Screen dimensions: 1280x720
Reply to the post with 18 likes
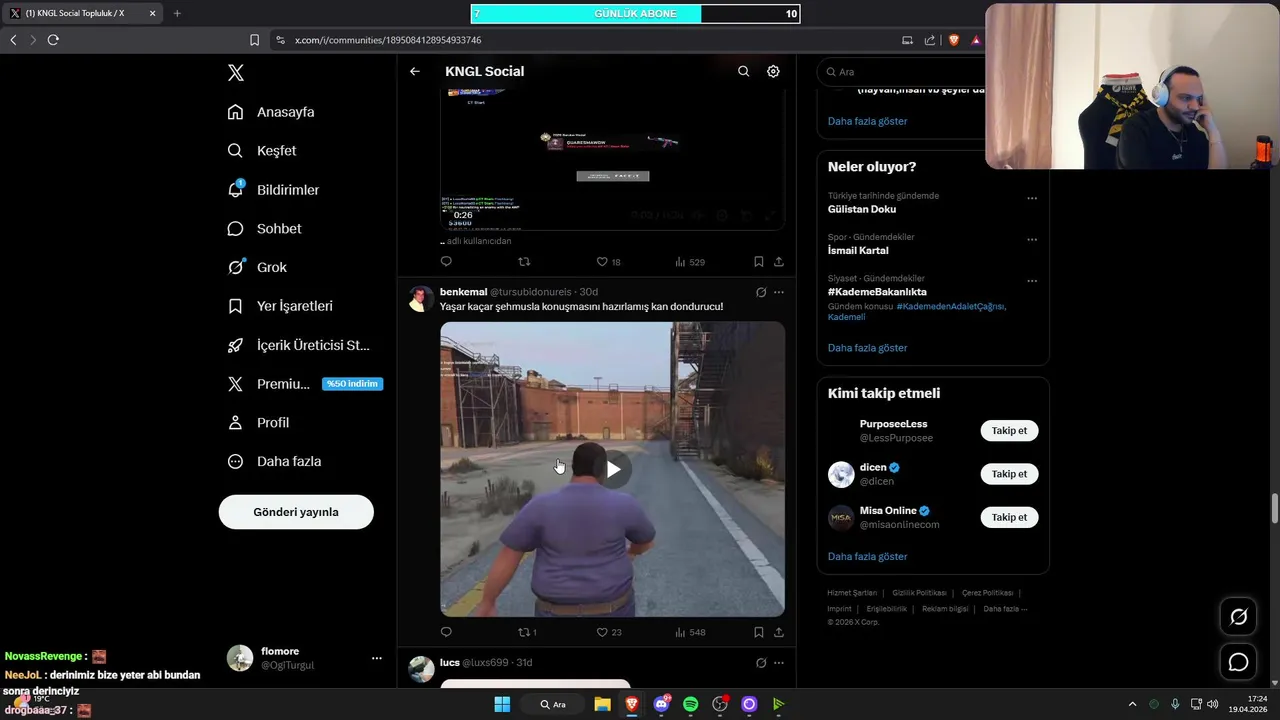coord(446,262)
